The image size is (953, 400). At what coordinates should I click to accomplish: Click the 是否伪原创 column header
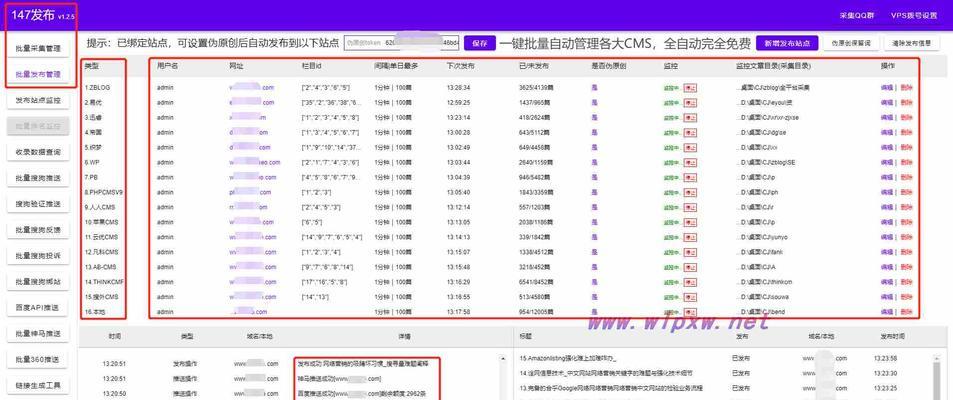pos(608,64)
